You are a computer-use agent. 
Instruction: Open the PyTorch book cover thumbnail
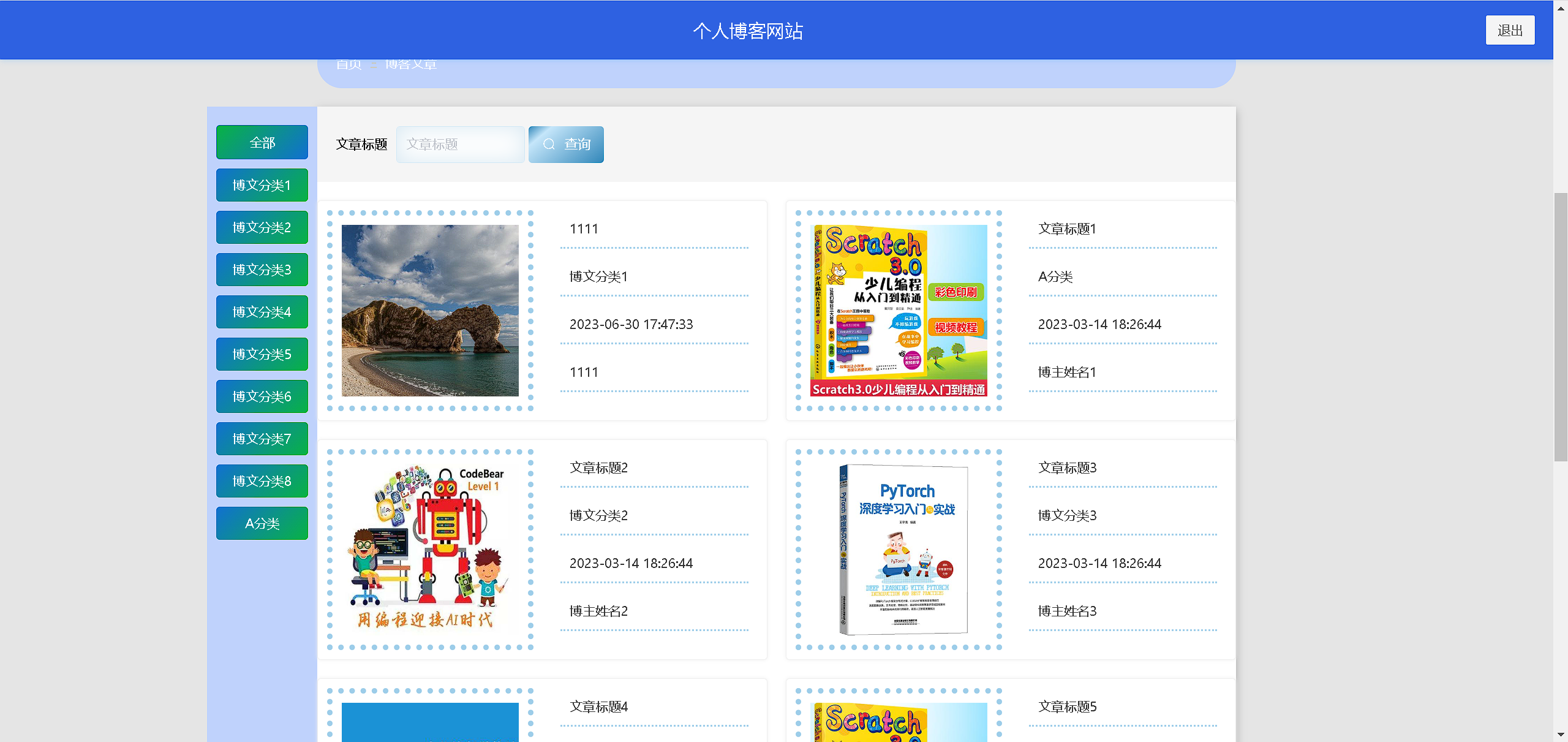[x=903, y=549]
